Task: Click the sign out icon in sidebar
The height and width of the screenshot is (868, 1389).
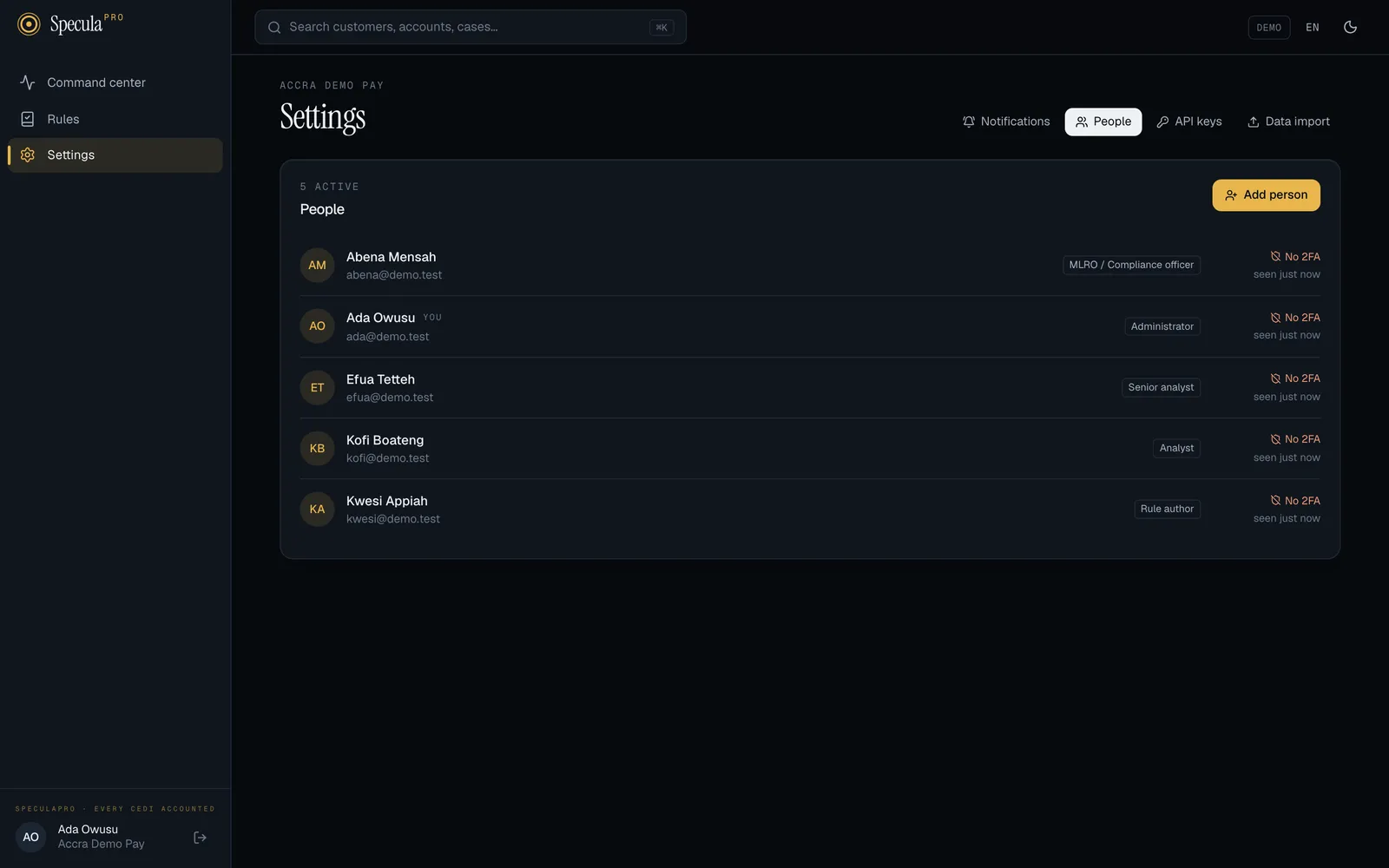Action: tap(200, 838)
